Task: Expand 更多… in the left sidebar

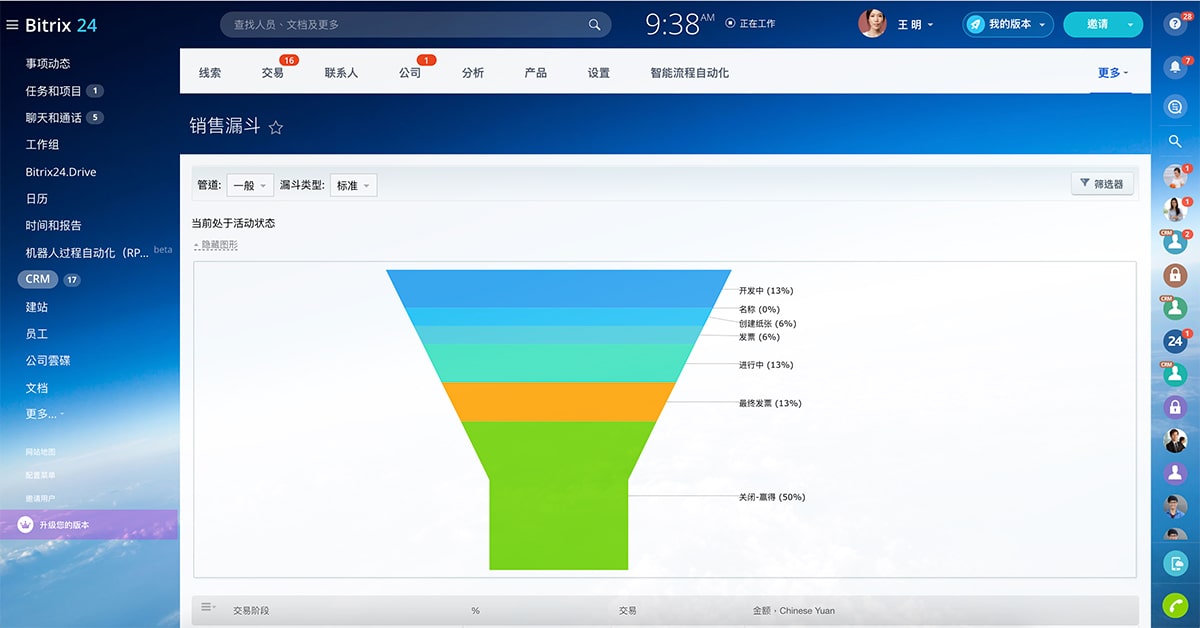Action: click(x=45, y=414)
